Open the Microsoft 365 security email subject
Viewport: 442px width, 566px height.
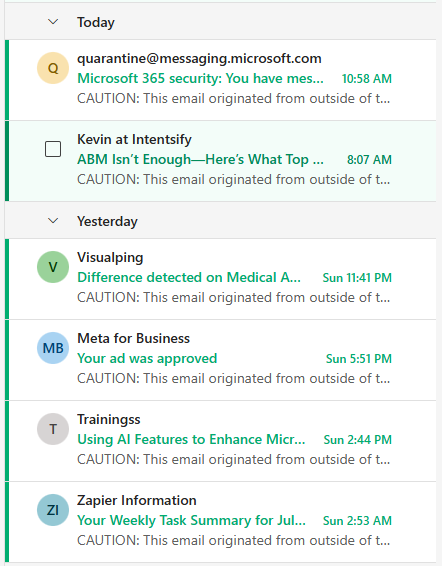(x=200, y=78)
